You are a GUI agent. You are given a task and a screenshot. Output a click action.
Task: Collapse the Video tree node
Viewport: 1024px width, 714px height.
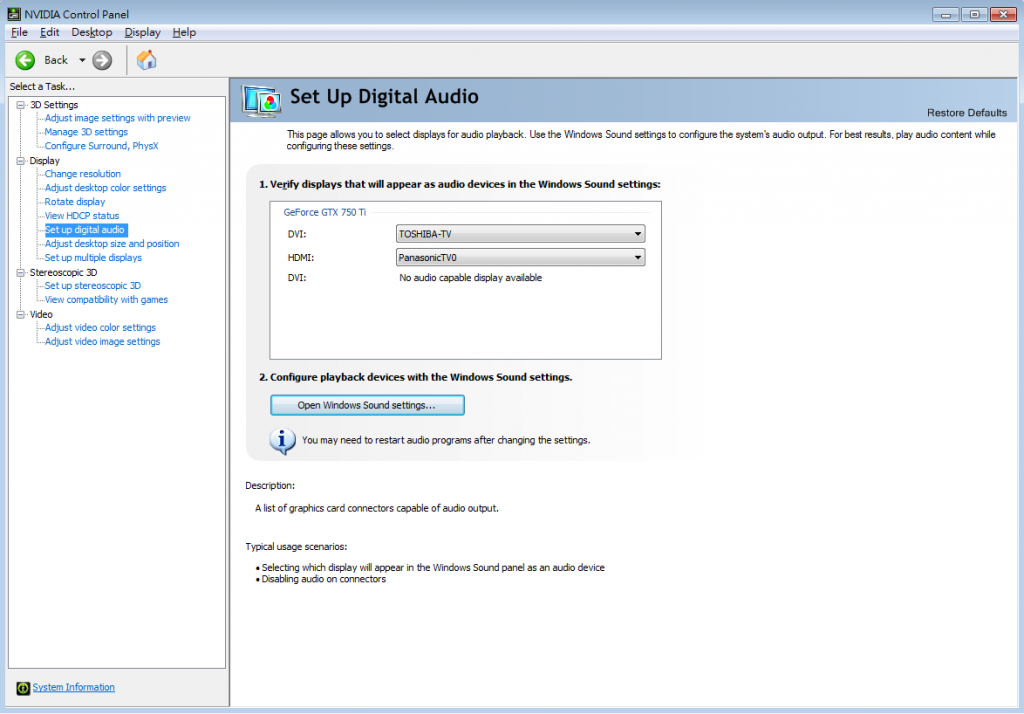click(x=21, y=314)
